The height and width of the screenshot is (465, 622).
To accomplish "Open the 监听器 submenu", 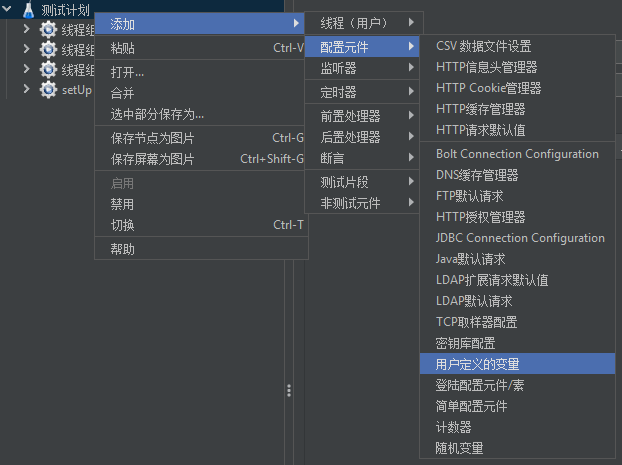I will coord(338,69).
